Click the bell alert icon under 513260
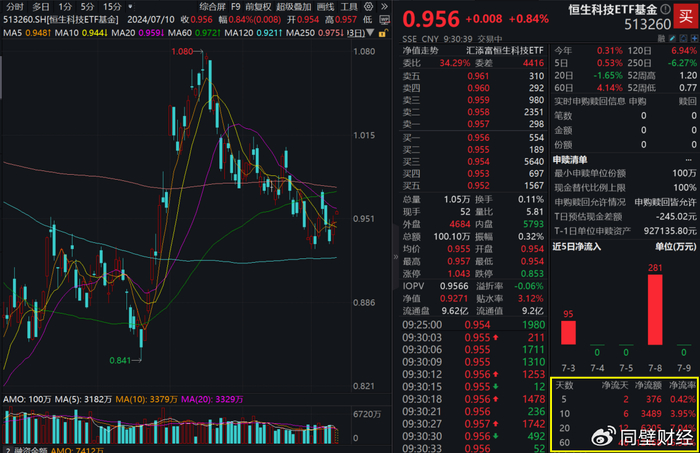The width and height of the screenshot is (700, 453). [x=684, y=39]
